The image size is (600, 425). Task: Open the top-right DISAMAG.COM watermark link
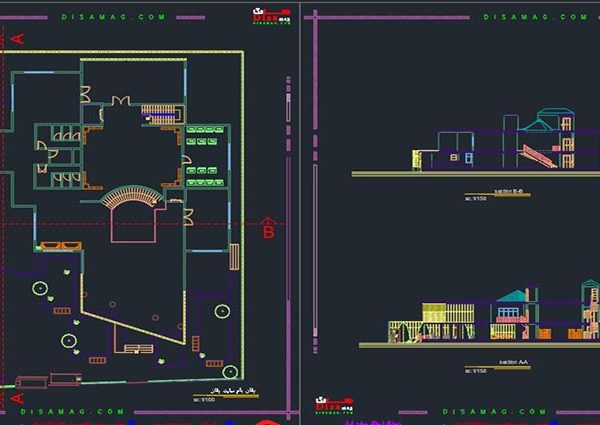tap(520, 17)
